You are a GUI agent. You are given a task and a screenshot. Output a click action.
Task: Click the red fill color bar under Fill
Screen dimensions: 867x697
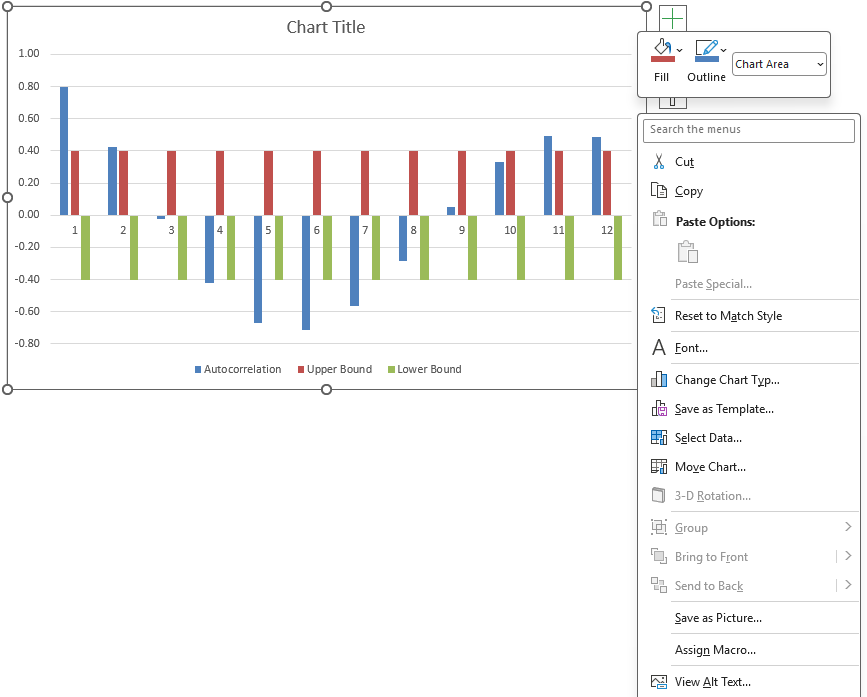pyautogui.click(x=663, y=59)
